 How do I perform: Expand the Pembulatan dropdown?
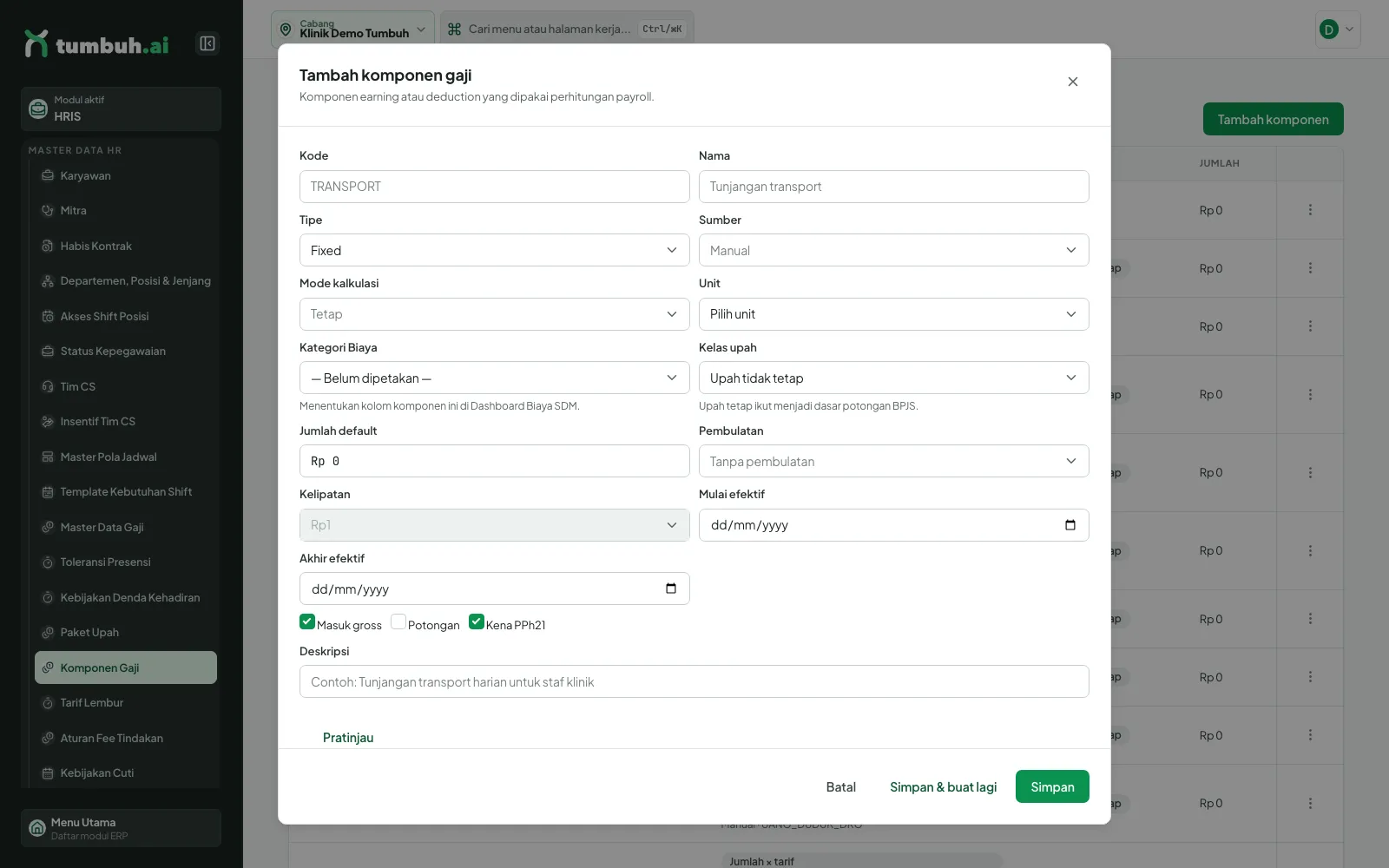tap(894, 461)
